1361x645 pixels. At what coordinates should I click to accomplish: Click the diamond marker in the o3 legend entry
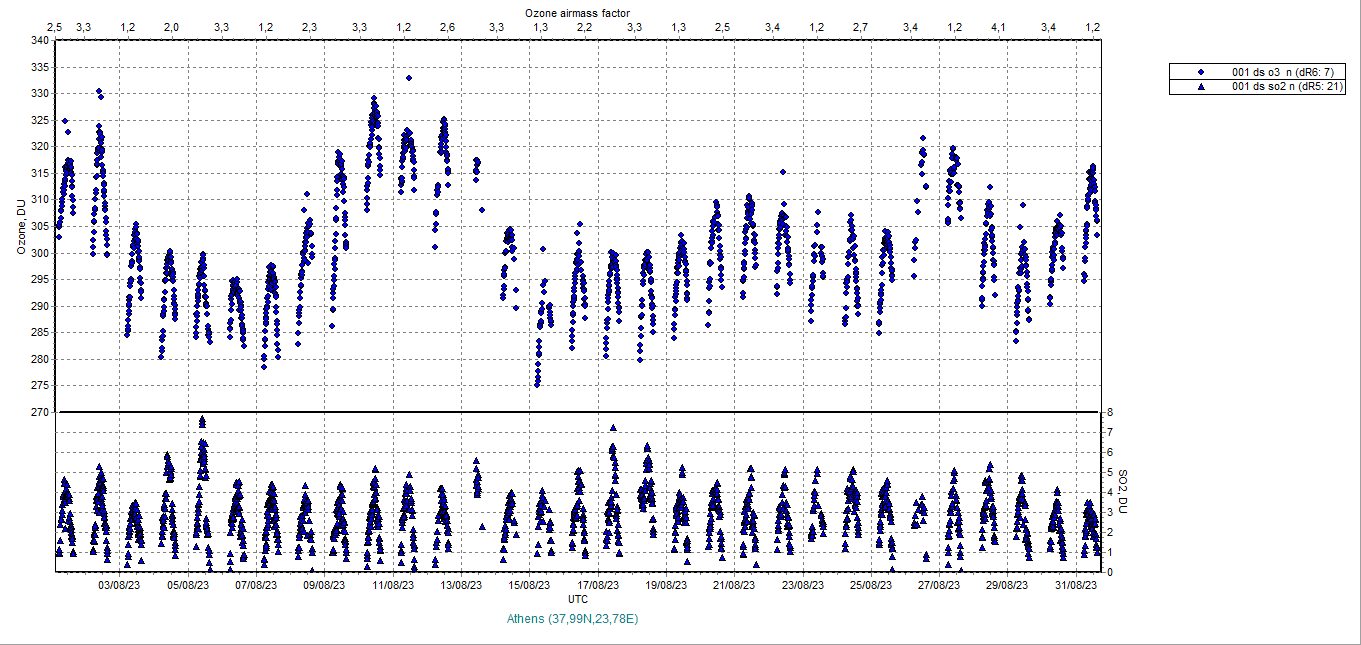point(1201,72)
